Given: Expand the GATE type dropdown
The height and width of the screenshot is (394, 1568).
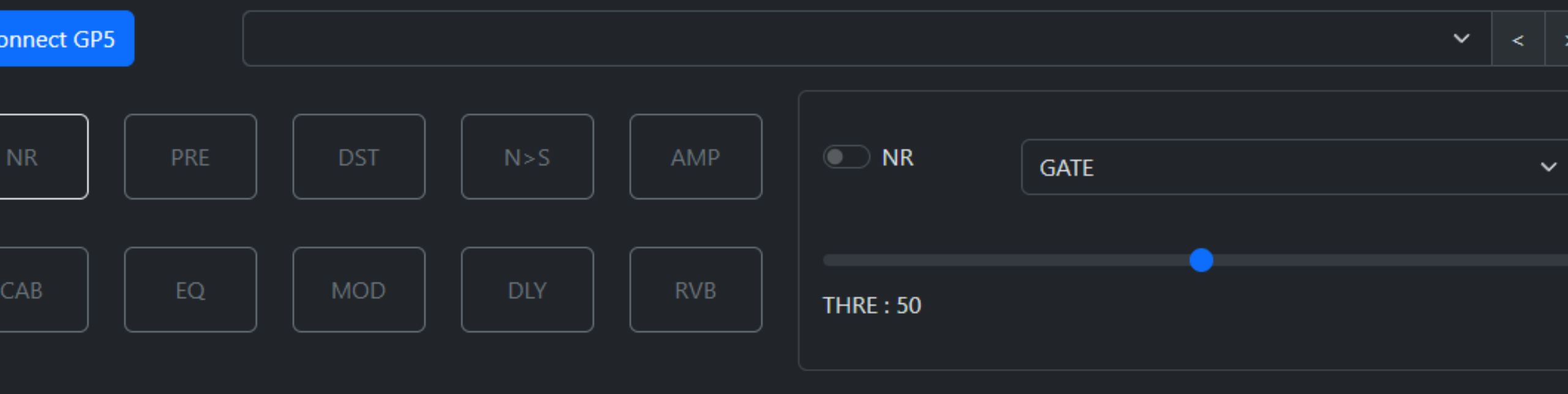Looking at the screenshot, I should 1286,167.
